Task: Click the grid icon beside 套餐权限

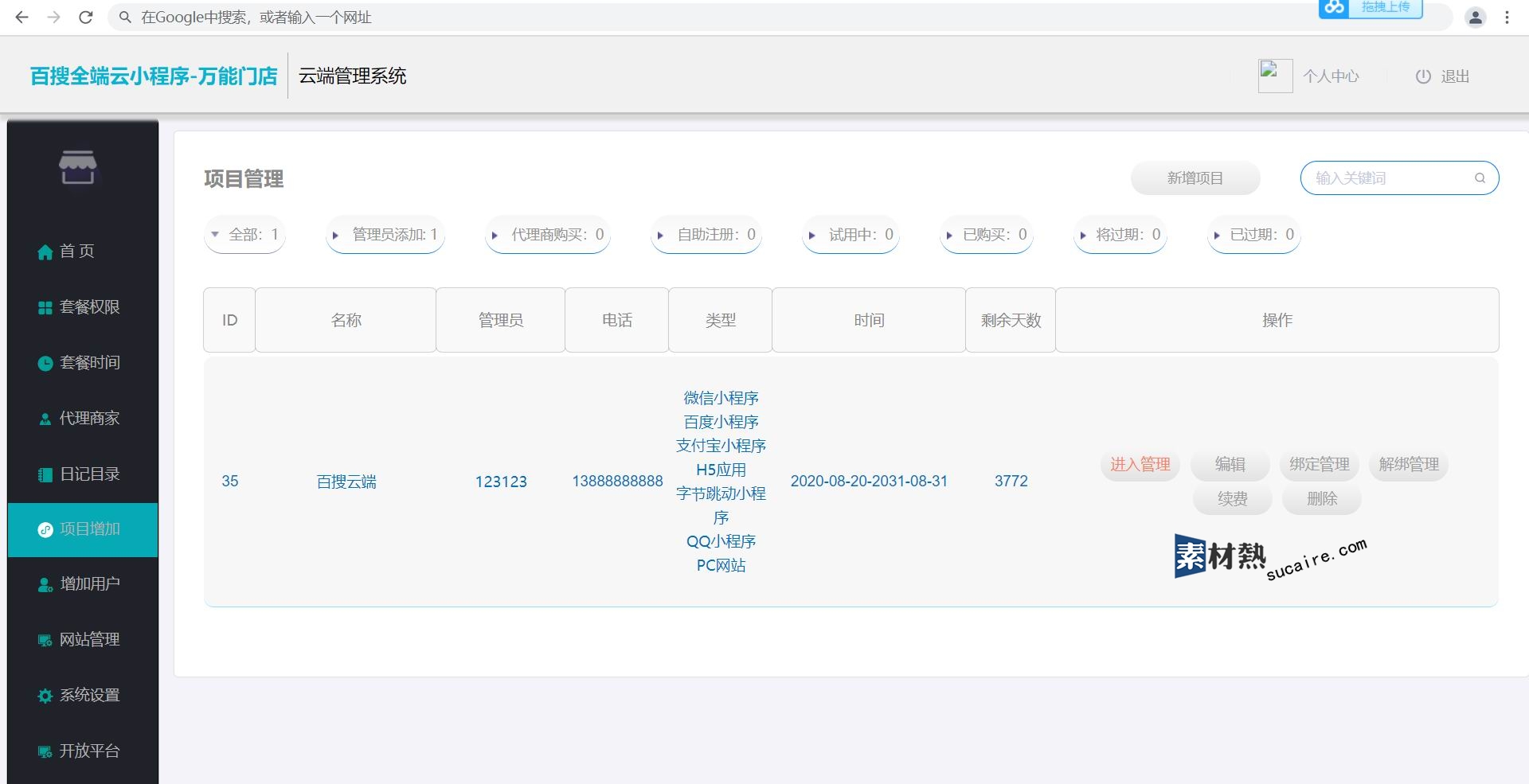Action: coord(45,308)
